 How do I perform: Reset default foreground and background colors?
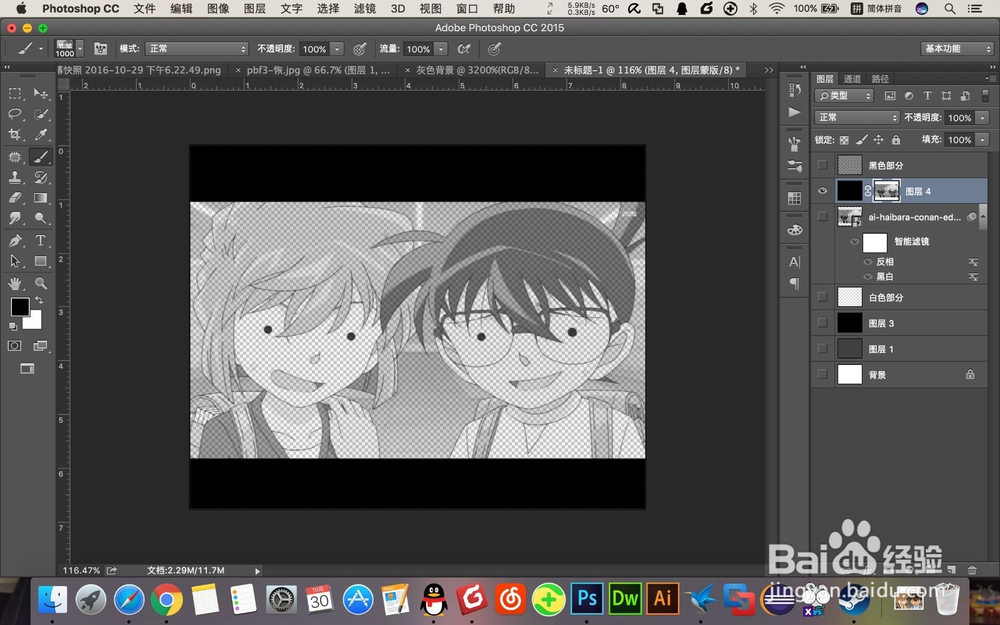[x=13, y=327]
